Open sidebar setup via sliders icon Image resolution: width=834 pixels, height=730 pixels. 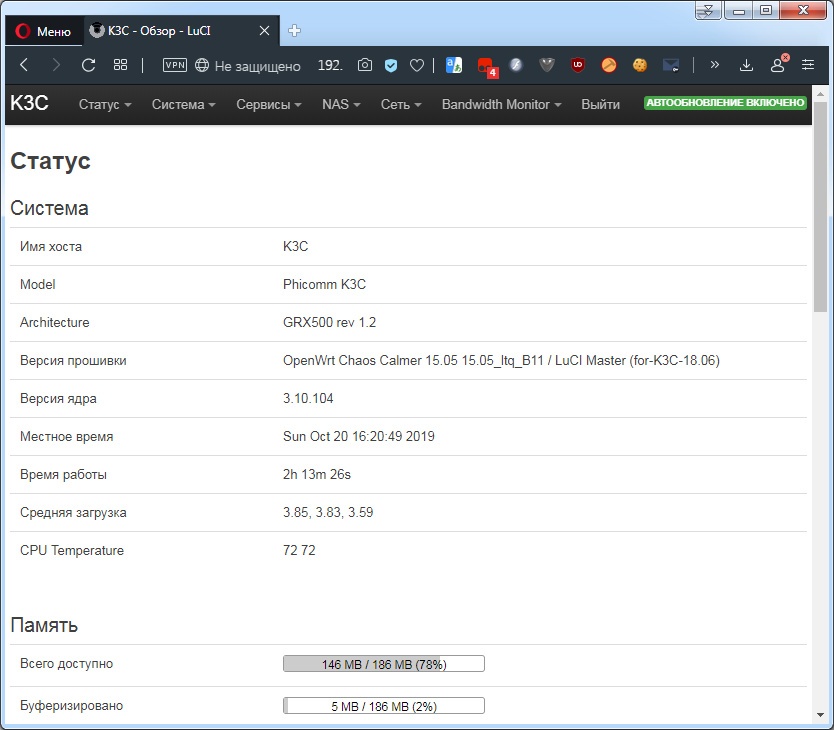[x=807, y=65]
